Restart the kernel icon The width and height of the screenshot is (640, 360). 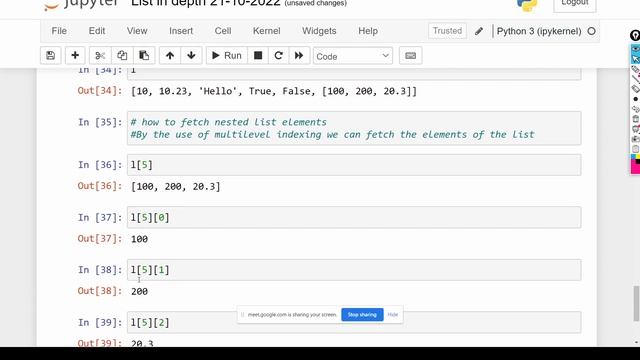click(278, 56)
